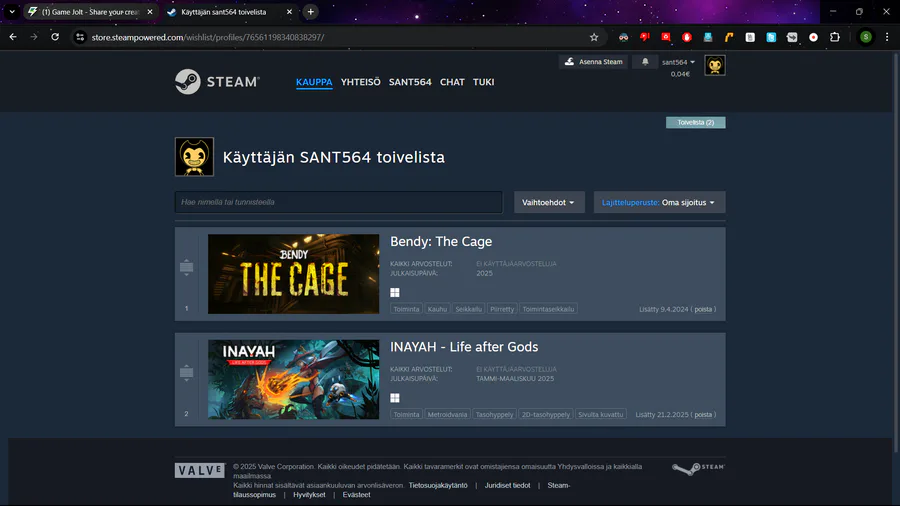The height and width of the screenshot is (506, 900).
Task: Click reorder handle for INAYAH row
Action: click(x=186, y=373)
